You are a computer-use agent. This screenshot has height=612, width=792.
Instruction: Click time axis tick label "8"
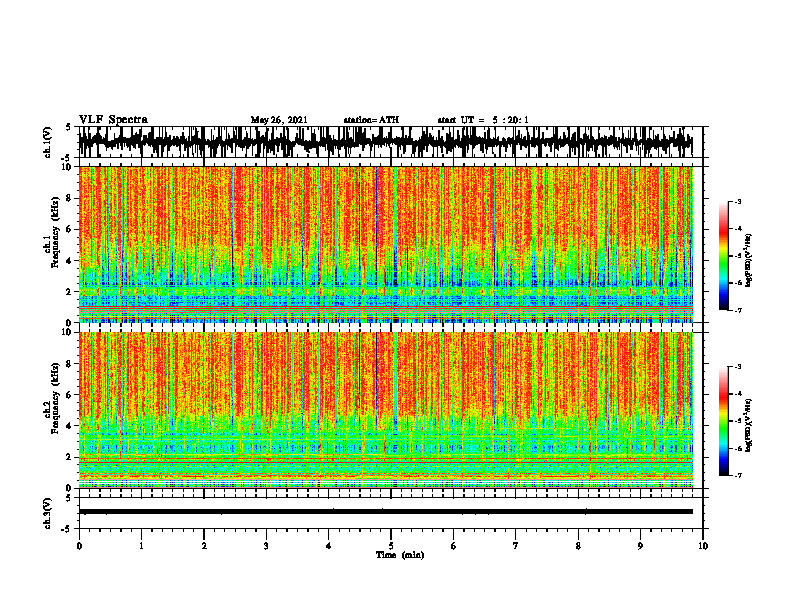click(x=578, y=546)
